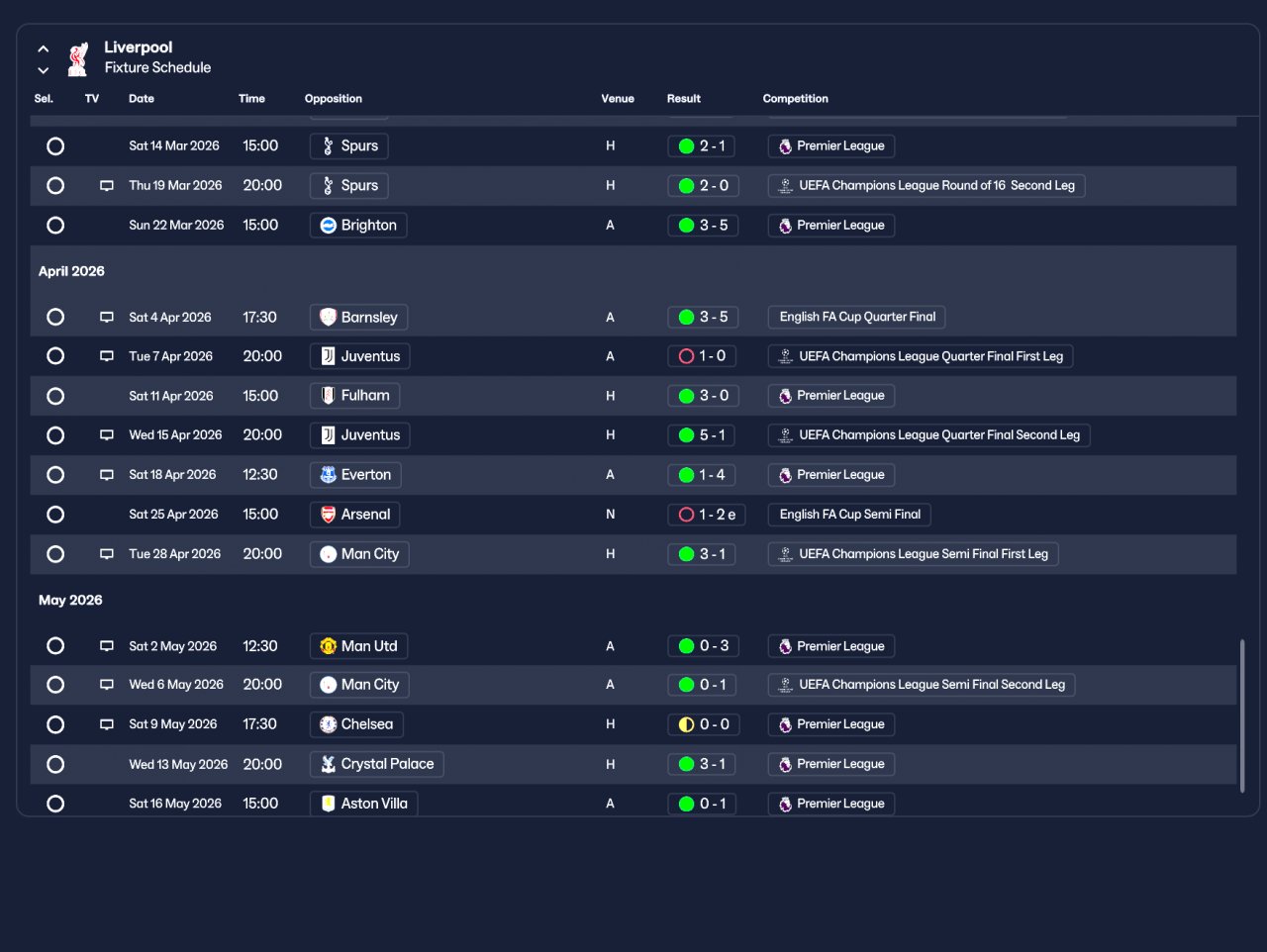This screenshot has height=952, width=1267.
Task: Click the TV column header
Action: click(x=92, y=99)
